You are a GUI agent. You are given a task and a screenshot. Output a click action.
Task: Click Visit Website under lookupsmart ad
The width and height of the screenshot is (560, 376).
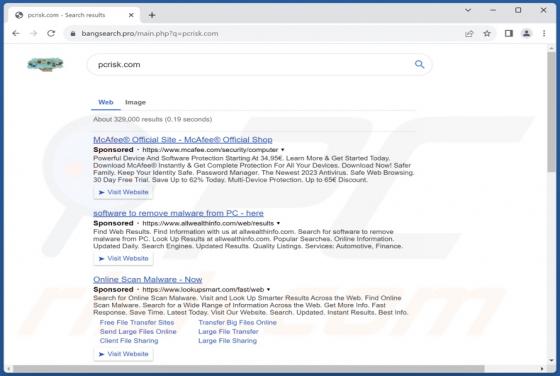click(123, 354)
